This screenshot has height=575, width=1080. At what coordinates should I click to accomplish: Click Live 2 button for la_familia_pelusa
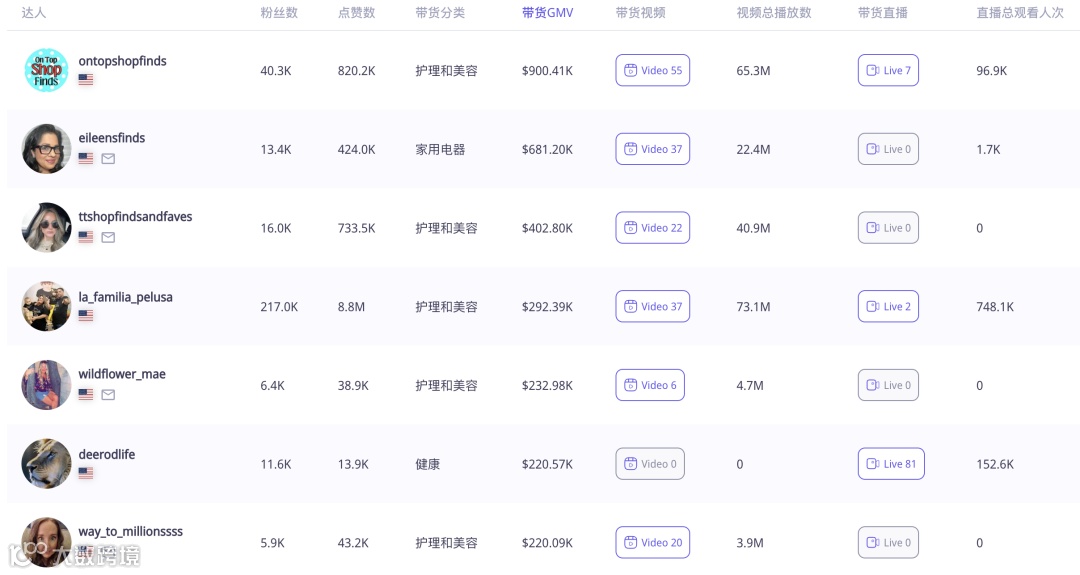(888, 306)
